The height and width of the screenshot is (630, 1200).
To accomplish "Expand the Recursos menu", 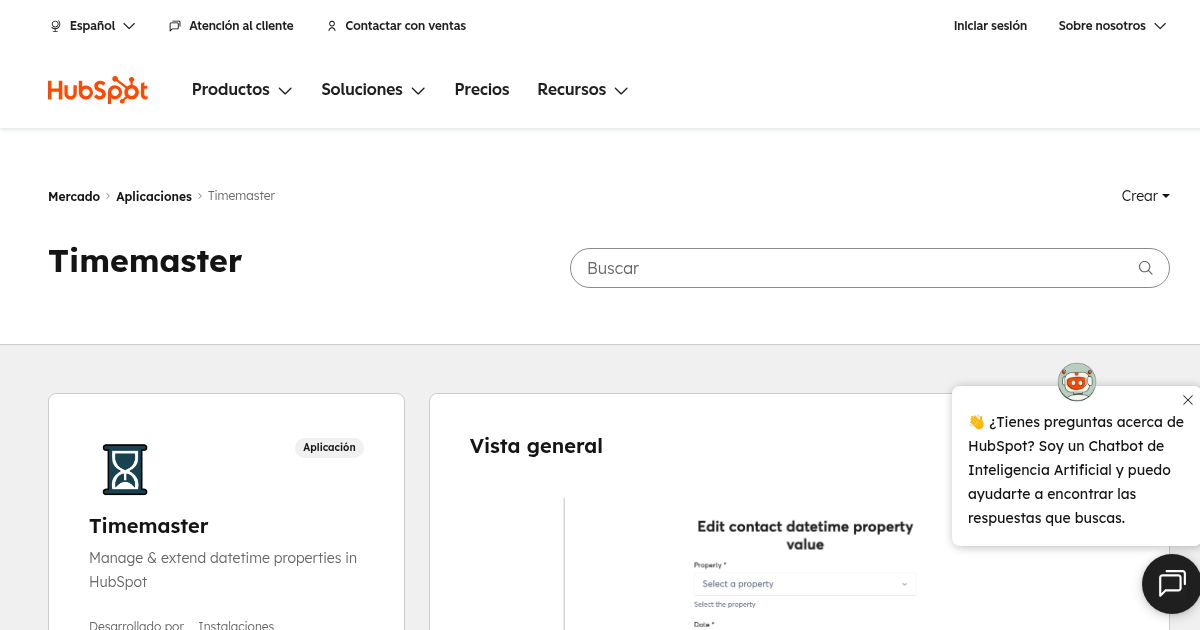I will [x=582, y=90].
